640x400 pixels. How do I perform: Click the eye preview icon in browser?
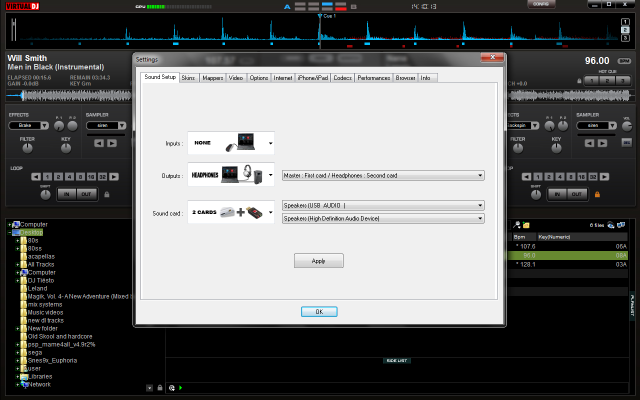(x=611, y=225)
